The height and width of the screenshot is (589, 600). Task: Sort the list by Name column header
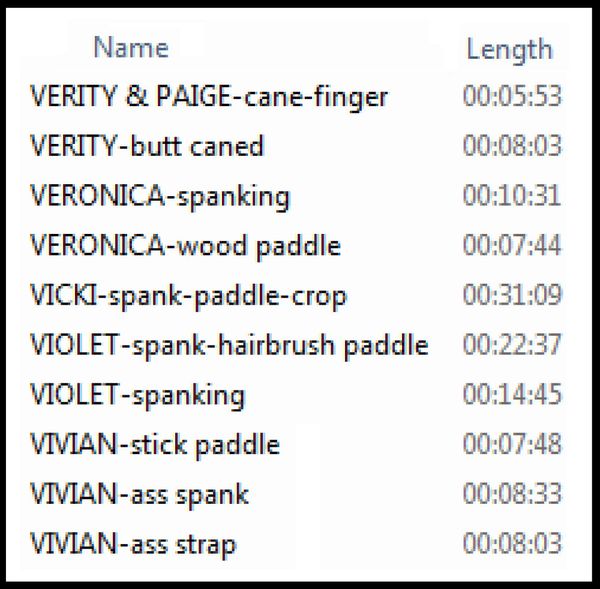click(131, 48)
